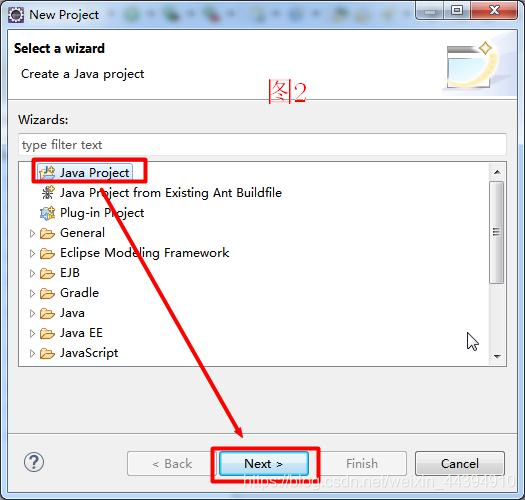Screen dimensions: 525x500
Task: Click the Next button
Action: 264,463
